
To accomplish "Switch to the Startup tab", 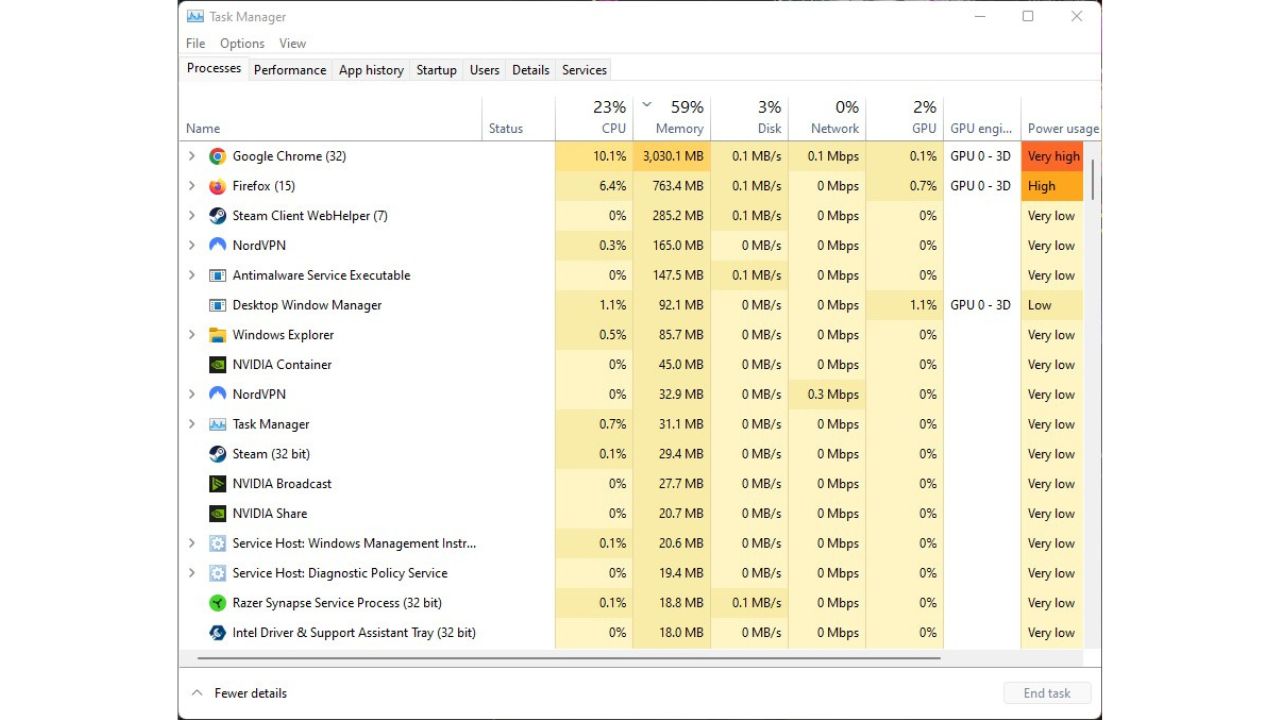I will tap(436, 70).
